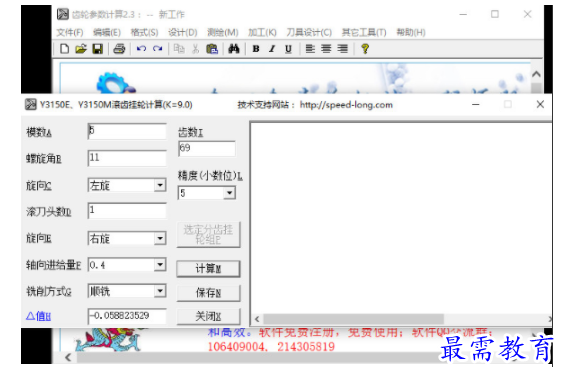Open the 设计(D) menu
Screen dimensions: 562x380
[x=182, y=32]
